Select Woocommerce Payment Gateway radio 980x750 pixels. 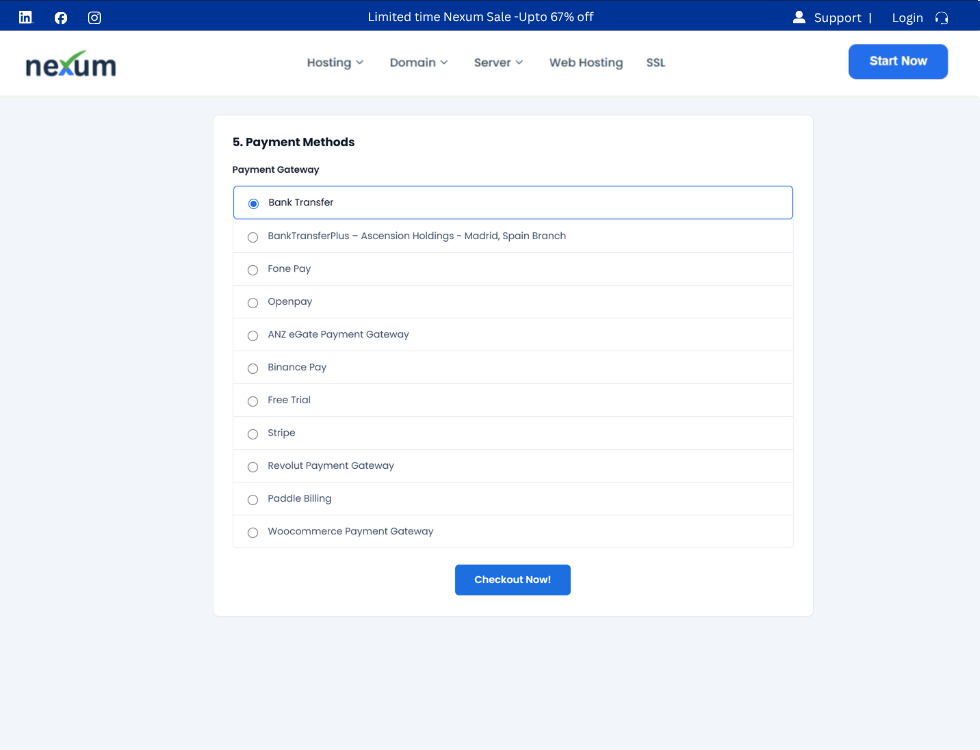252,532
